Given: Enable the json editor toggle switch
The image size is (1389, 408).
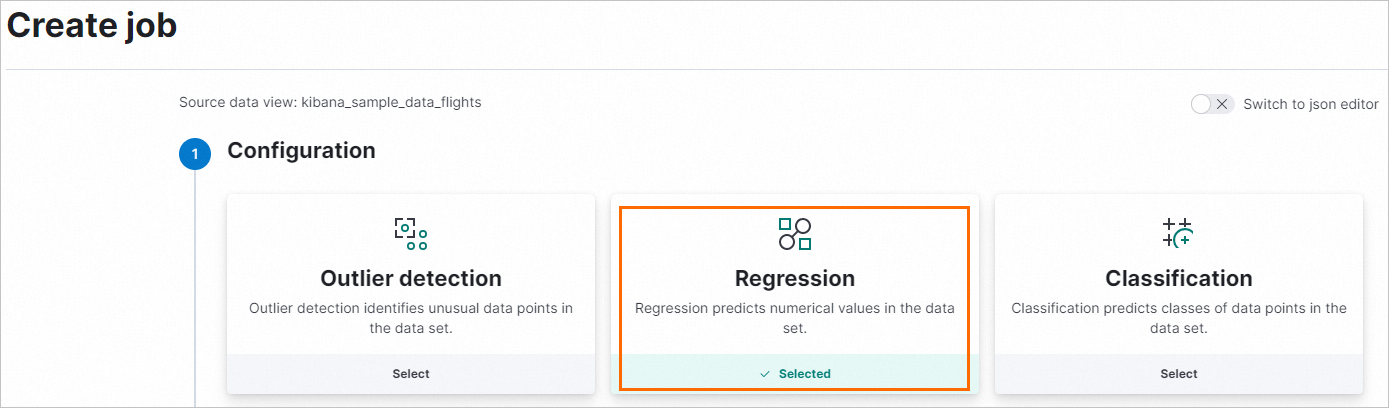Looking at the screenshot, I should (x=1213, y=104).
